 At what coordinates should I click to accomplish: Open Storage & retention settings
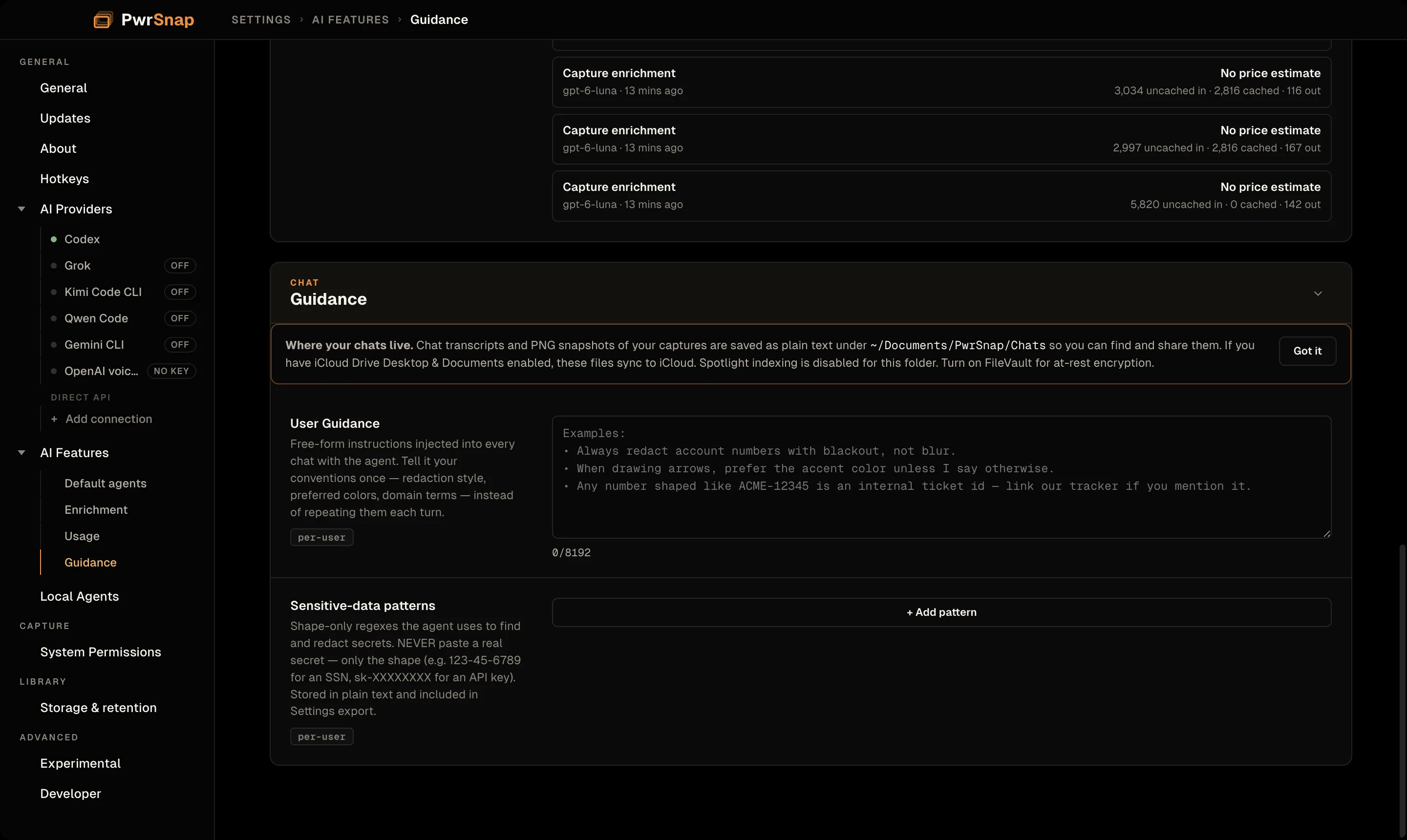click(x=99, y=708)
